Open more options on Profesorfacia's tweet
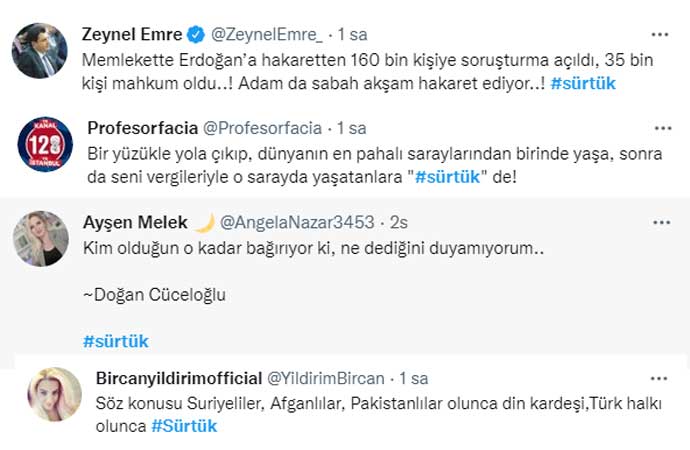This screenshot has width=690, height=450. [662, 128]
